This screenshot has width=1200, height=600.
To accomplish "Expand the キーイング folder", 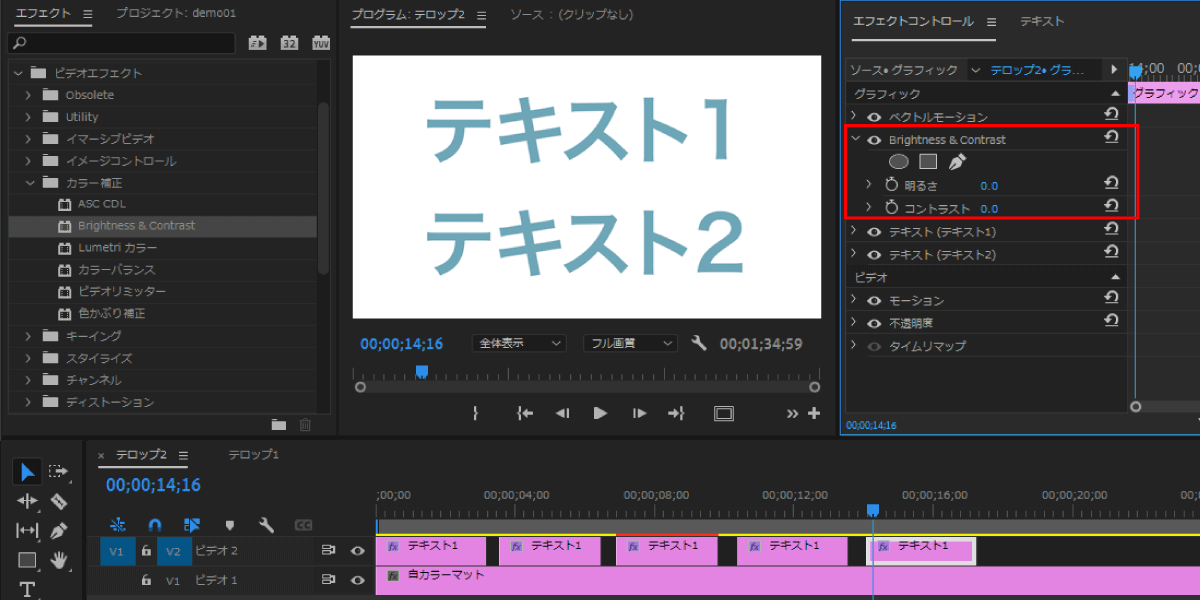I will (28, 336).
